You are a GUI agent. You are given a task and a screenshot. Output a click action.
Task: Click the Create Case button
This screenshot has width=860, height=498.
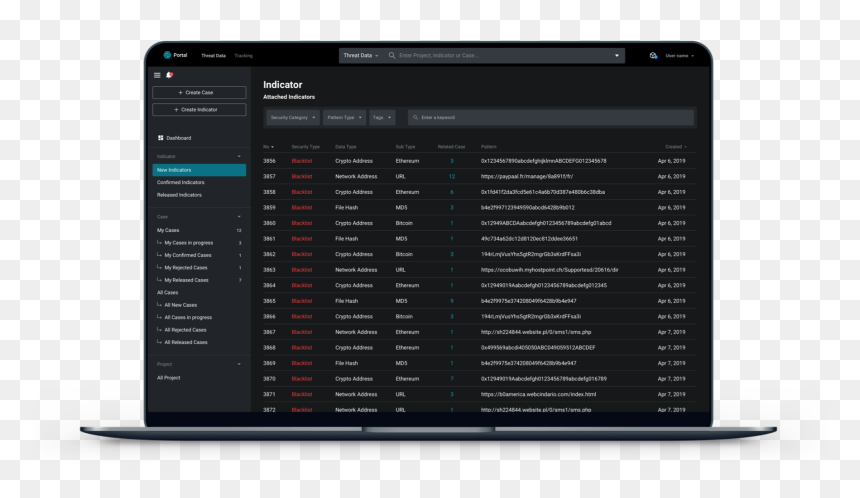coord(199,92)
